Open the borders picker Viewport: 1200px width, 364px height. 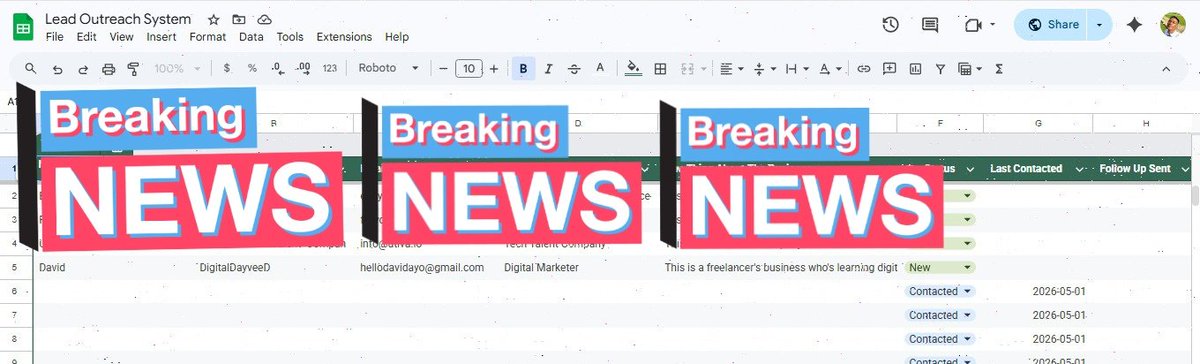click(660, 69)
